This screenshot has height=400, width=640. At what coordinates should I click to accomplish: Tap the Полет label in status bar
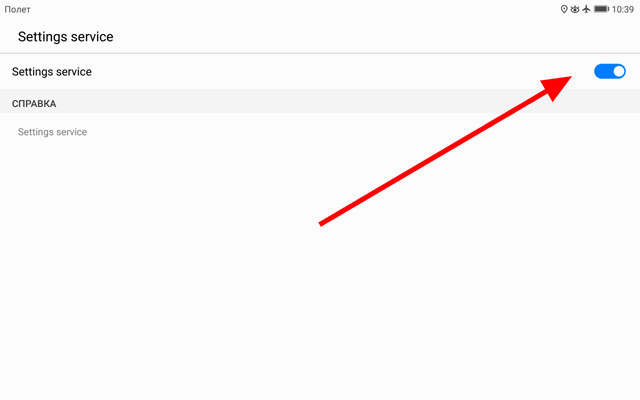[17, 9]
